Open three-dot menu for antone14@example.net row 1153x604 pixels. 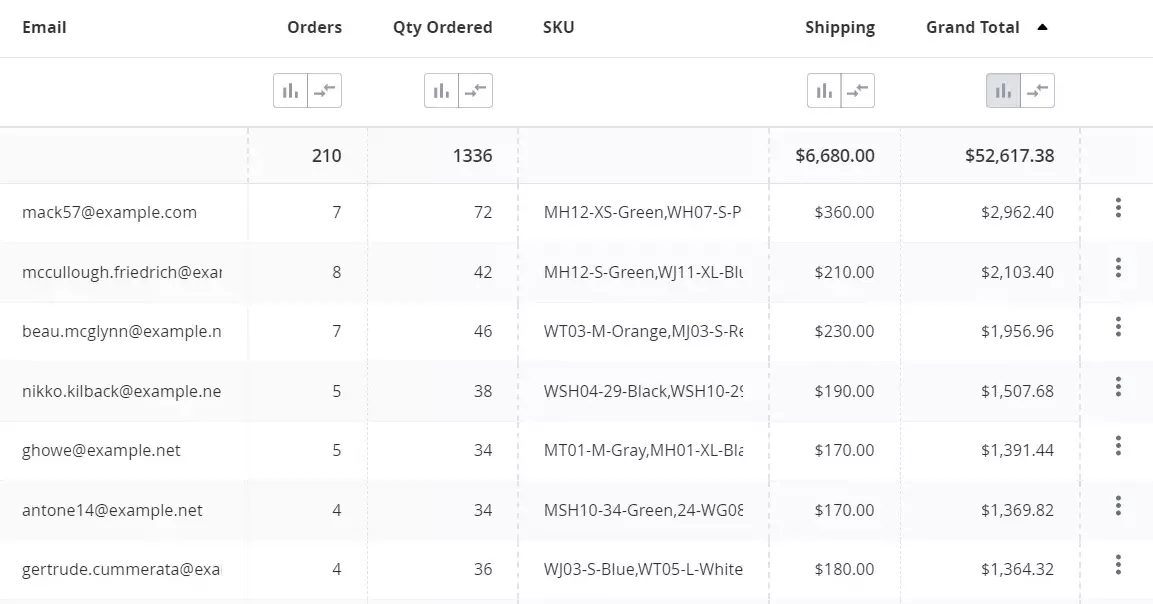1118,506
